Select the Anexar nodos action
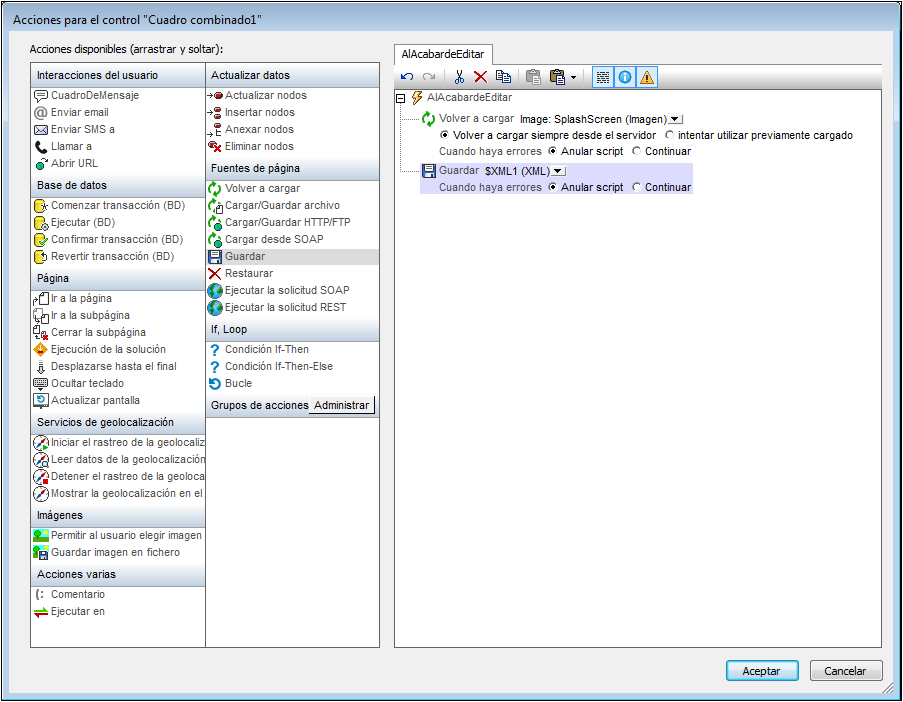The image size is (903, 702). tap(251, 130)
